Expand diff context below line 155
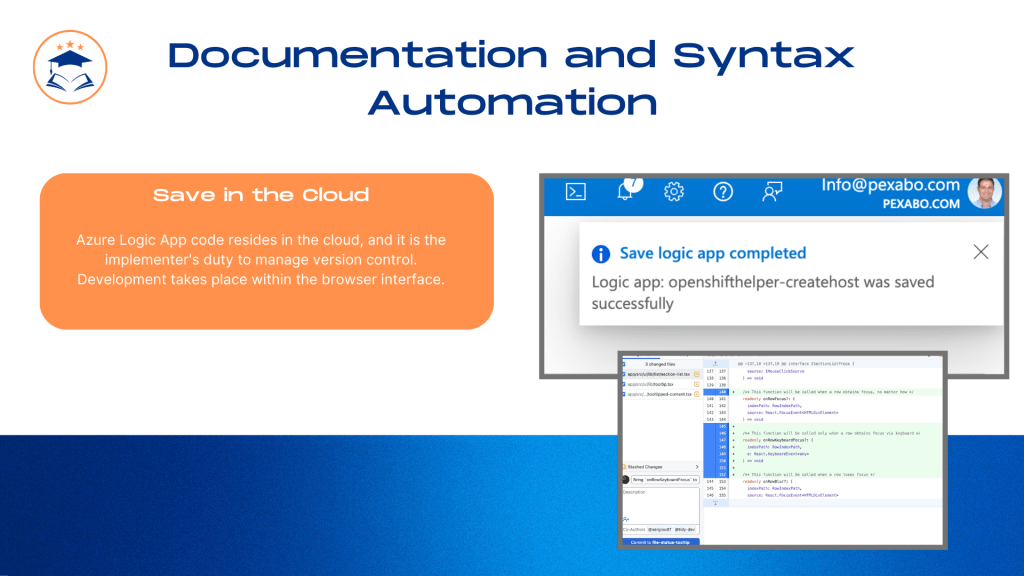1024x576 pixels. 715,504
